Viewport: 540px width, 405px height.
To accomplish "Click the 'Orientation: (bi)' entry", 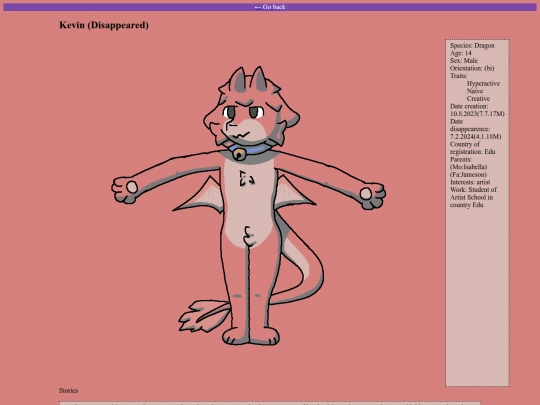I will point(472,68).
